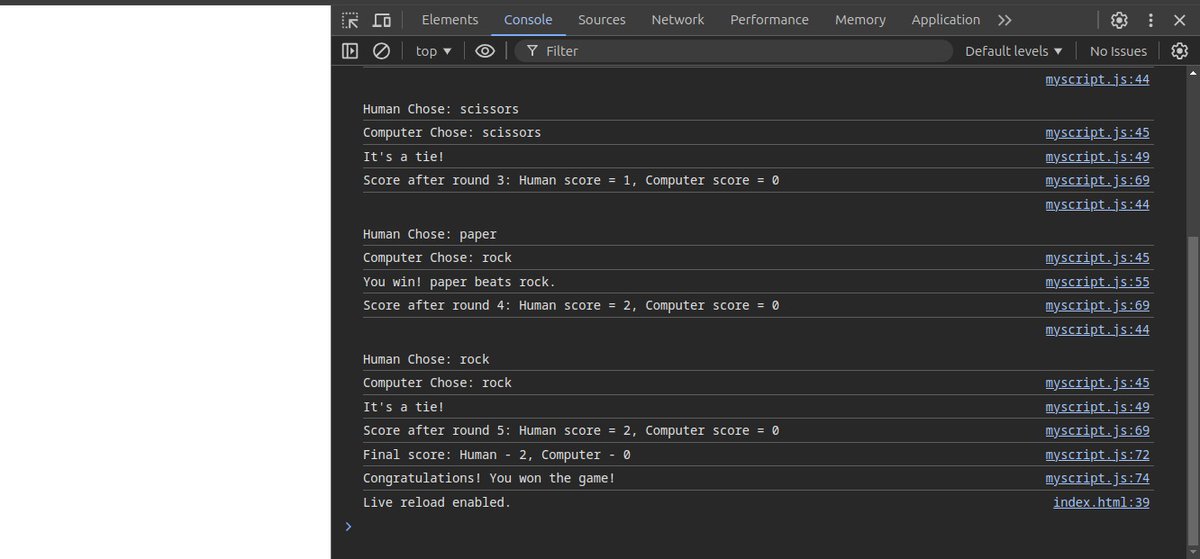Open Default levels dropdown
Screen dimensions: 1200x559
click(1014, 51)
